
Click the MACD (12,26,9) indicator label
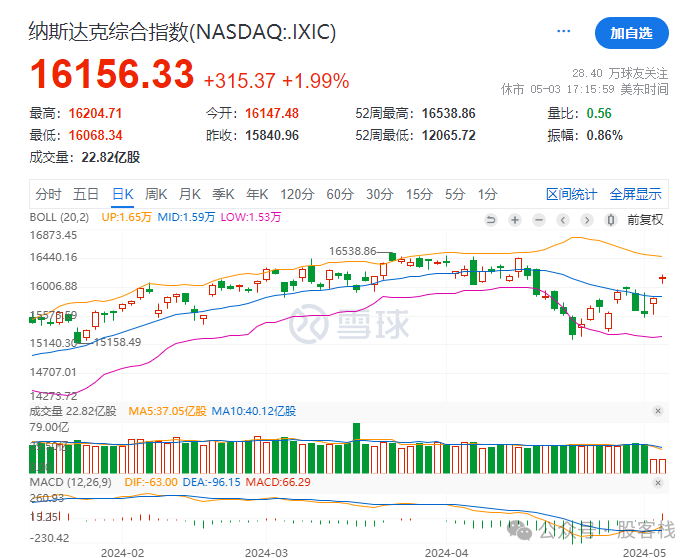70,482
